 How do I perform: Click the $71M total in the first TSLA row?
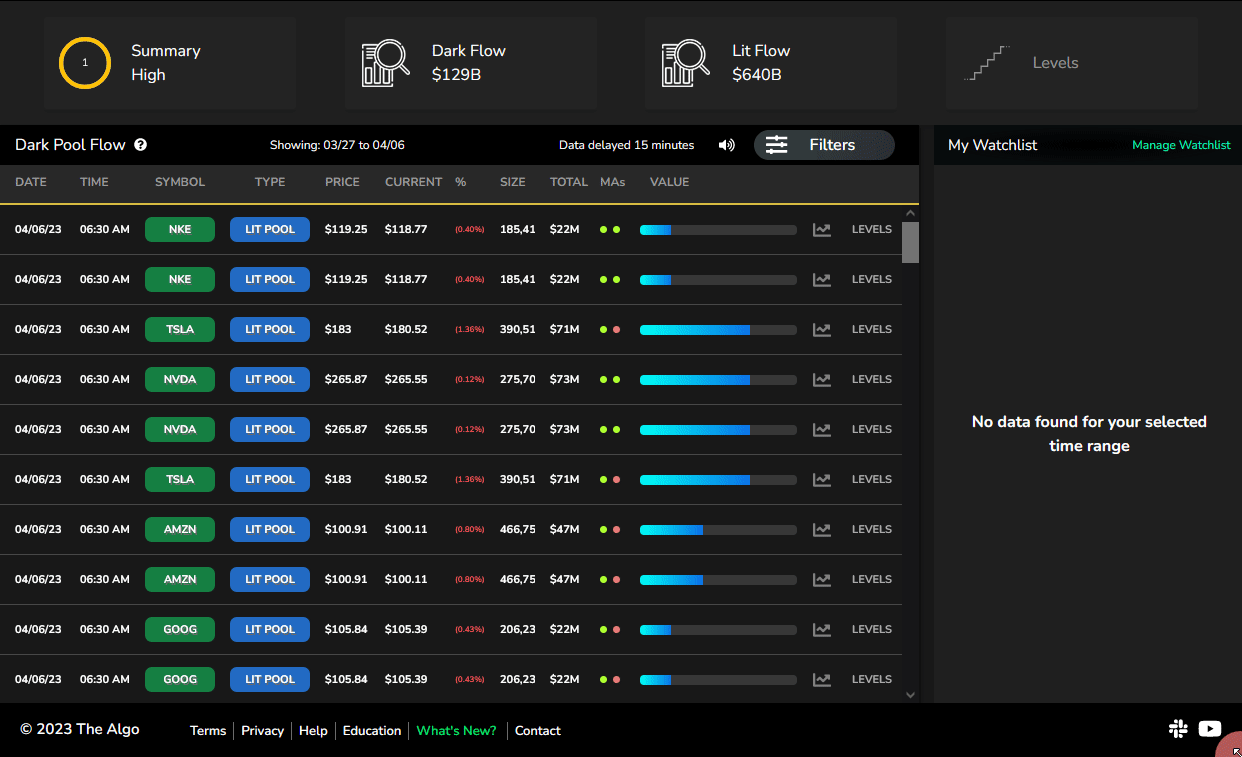565,329
